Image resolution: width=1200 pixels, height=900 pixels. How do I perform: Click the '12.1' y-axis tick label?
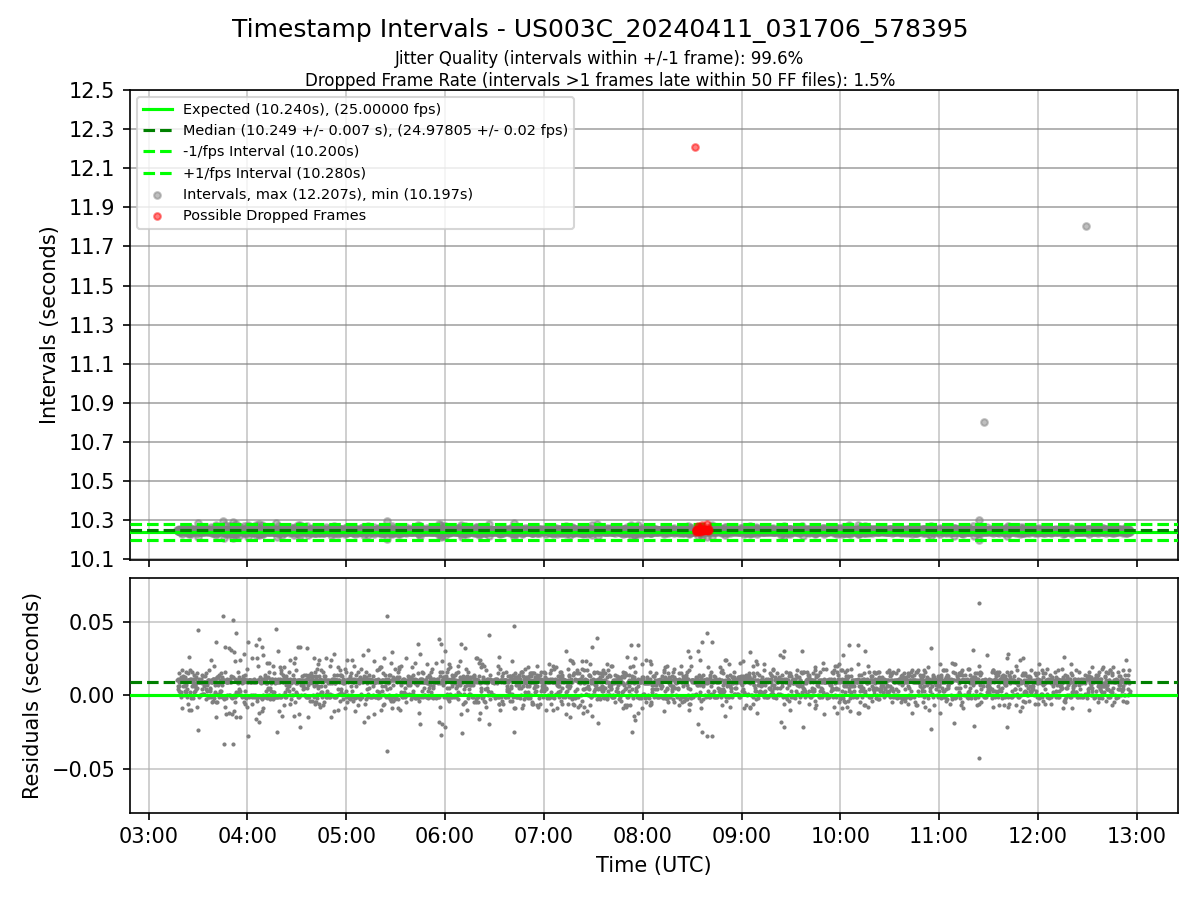[x=92, y=169]
